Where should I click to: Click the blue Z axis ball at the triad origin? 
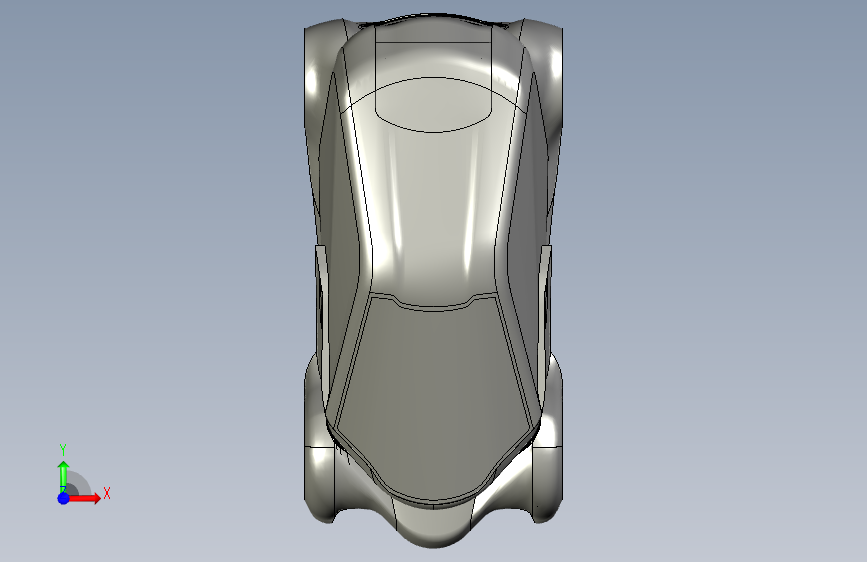coord(64,498)
